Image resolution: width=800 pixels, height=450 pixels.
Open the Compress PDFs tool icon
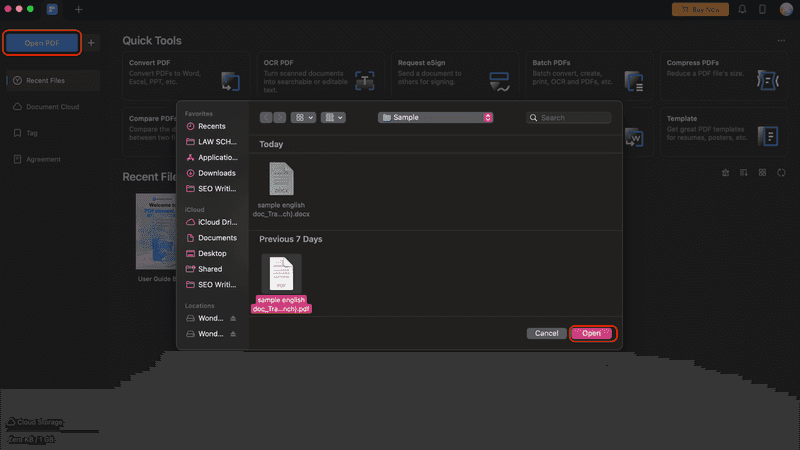768,81
